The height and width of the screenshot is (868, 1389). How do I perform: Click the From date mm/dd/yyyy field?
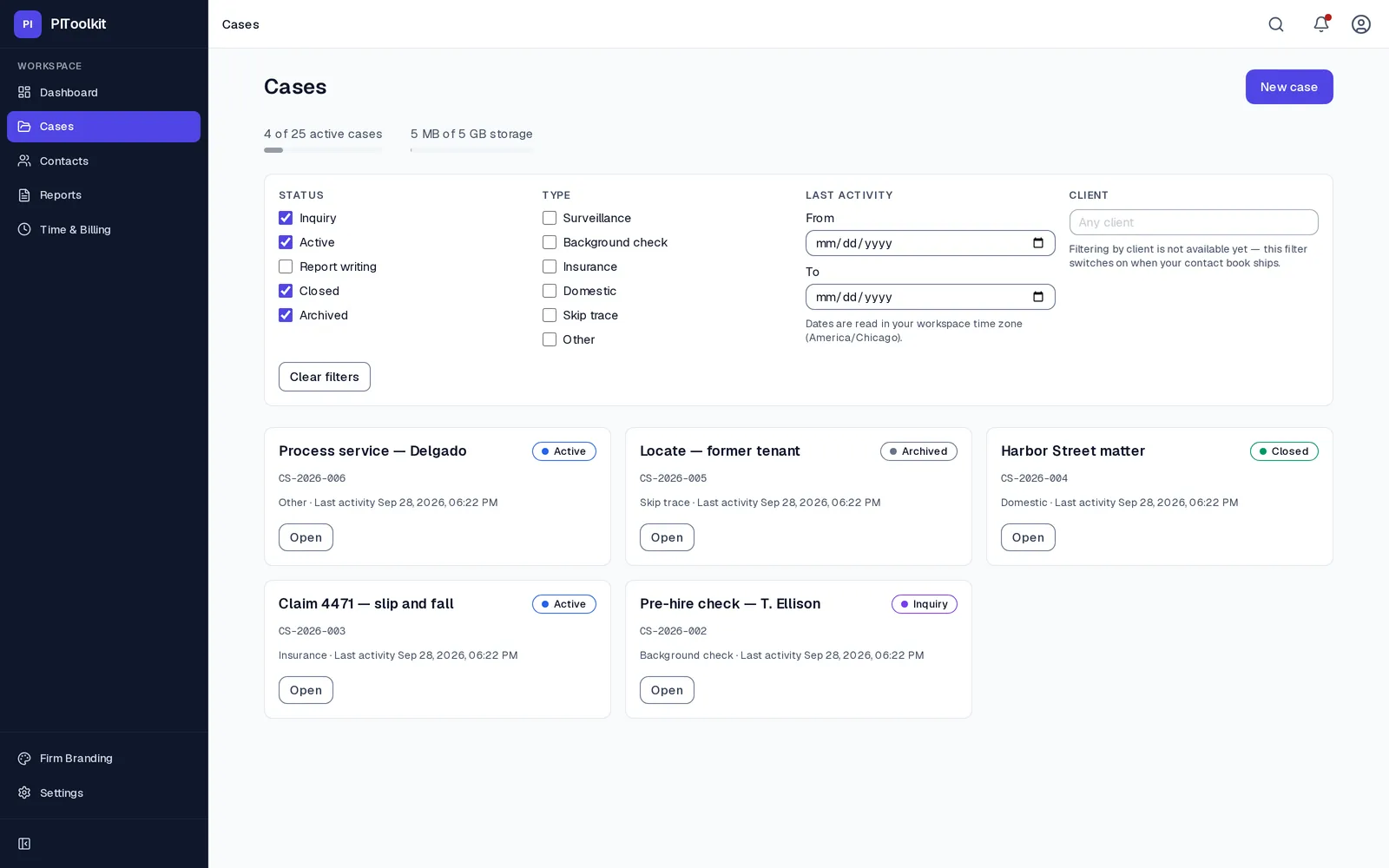(931, 243)
